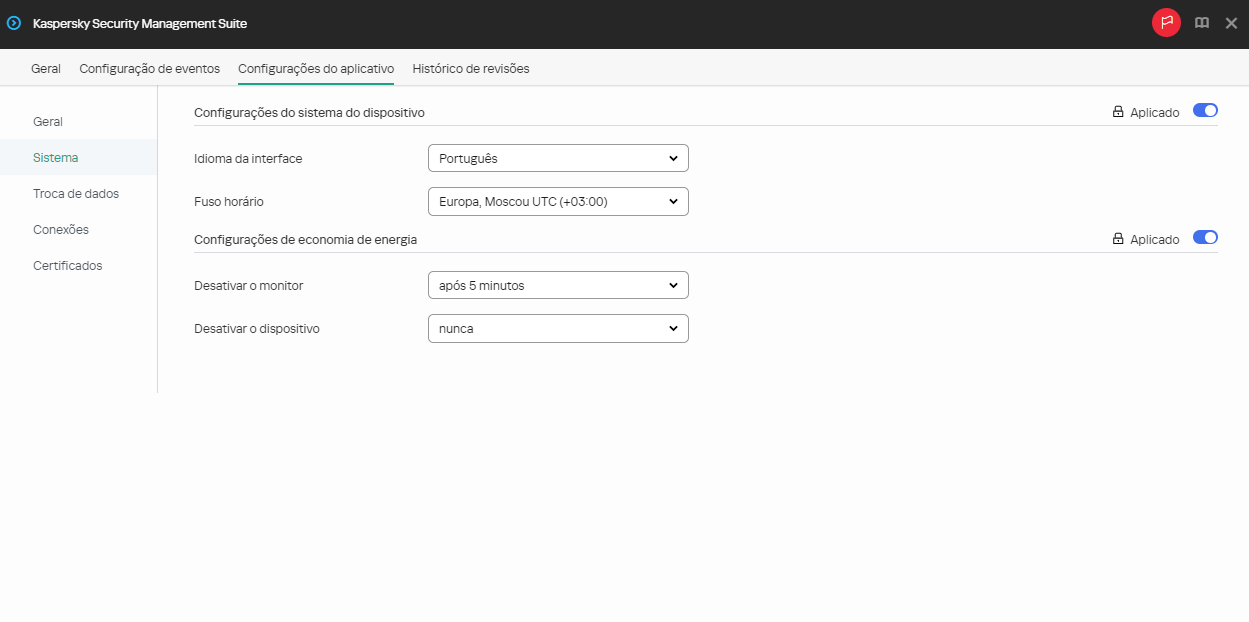Click the Kaspersky logo in the title bar

(14, 22)
